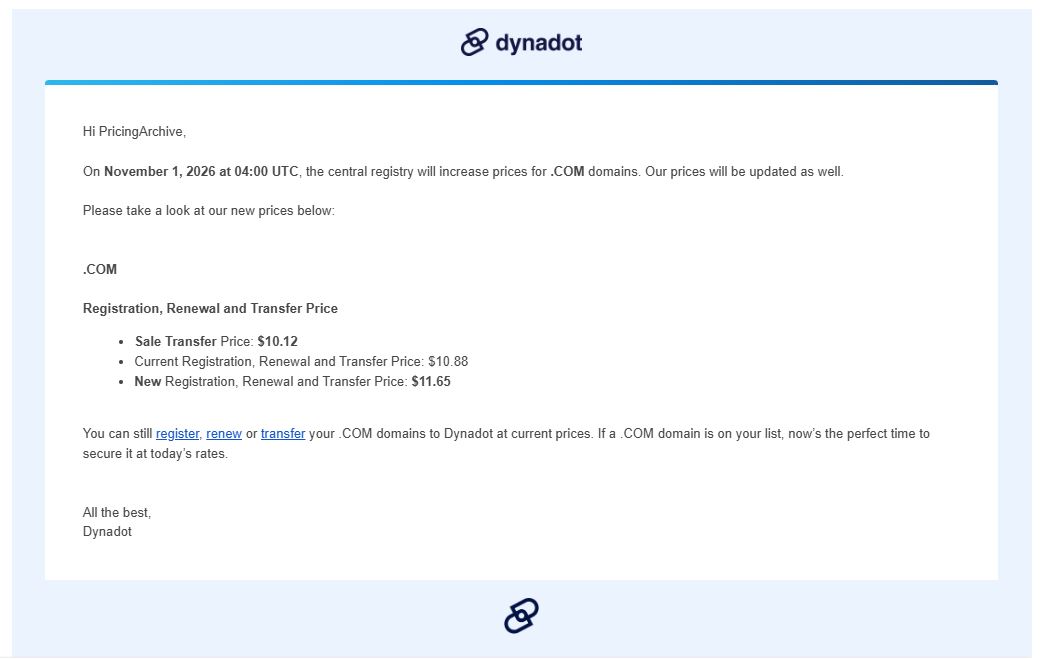Open the renew link

click(x=224, y=434)
